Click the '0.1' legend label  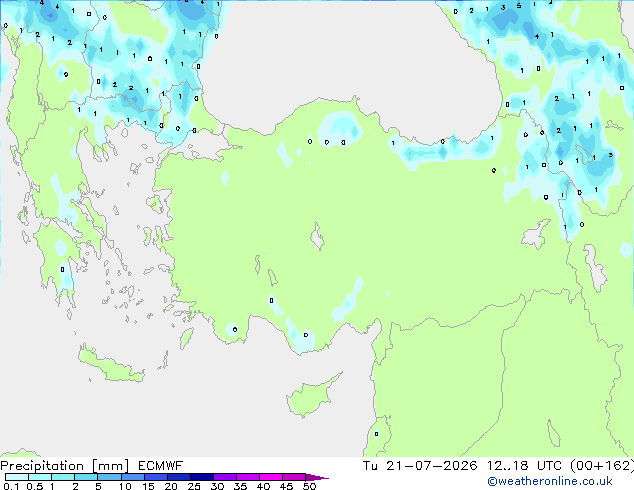[11, 486]
